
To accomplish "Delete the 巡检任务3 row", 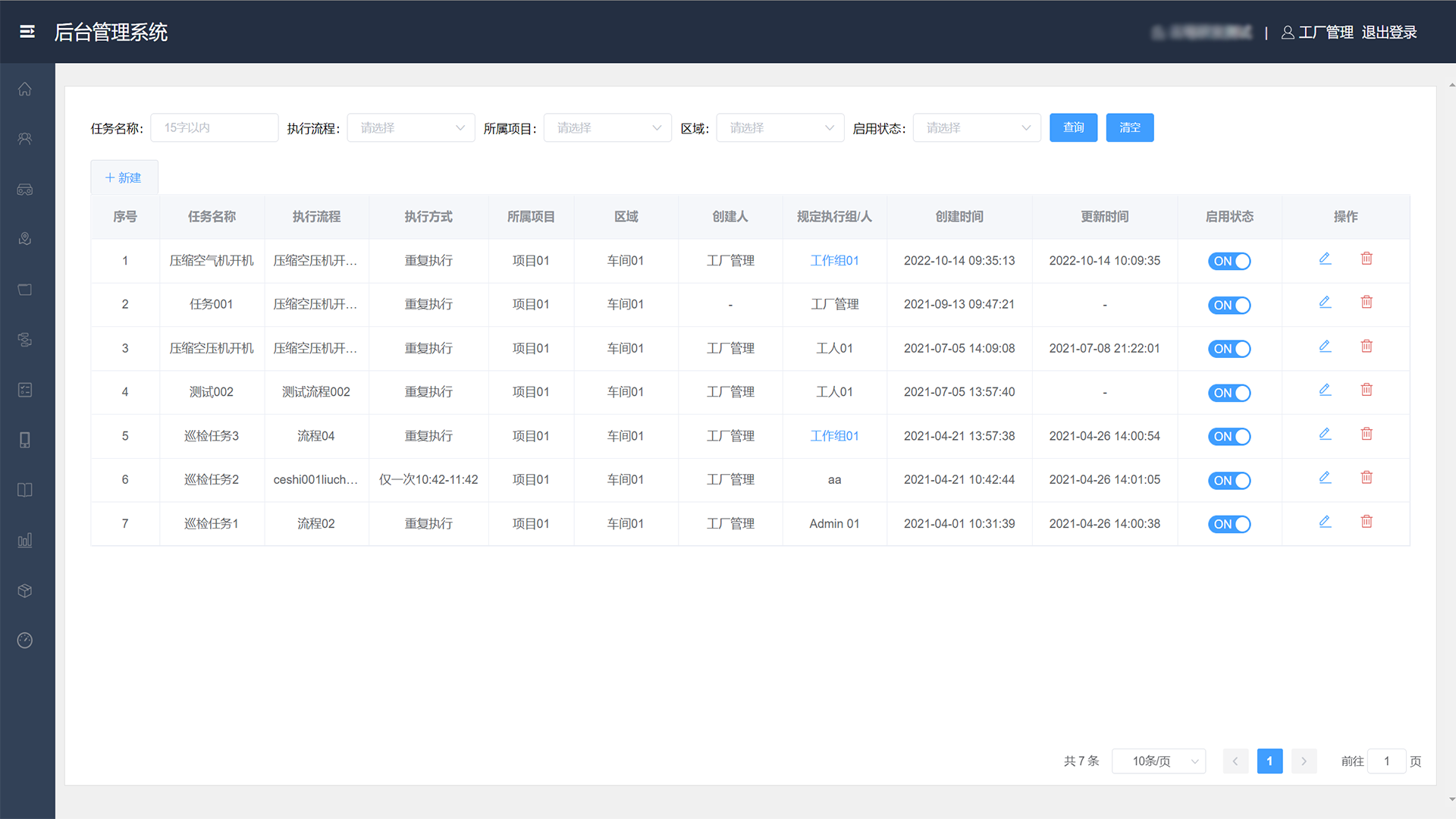I will tap(1367, 434).
